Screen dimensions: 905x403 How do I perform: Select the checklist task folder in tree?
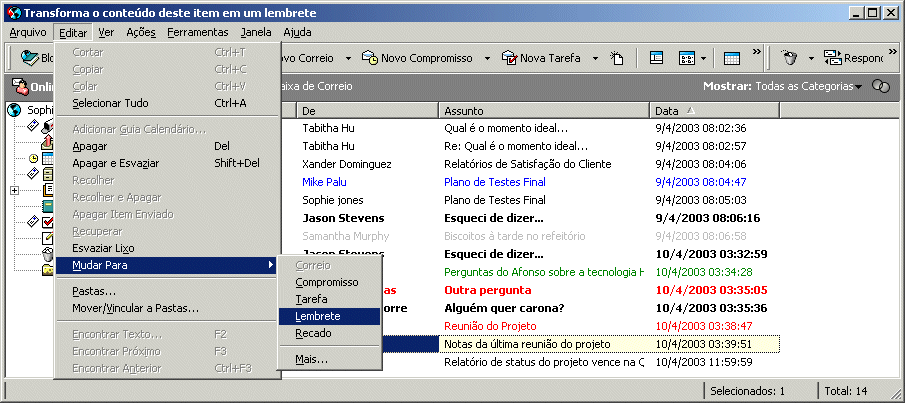48,221
